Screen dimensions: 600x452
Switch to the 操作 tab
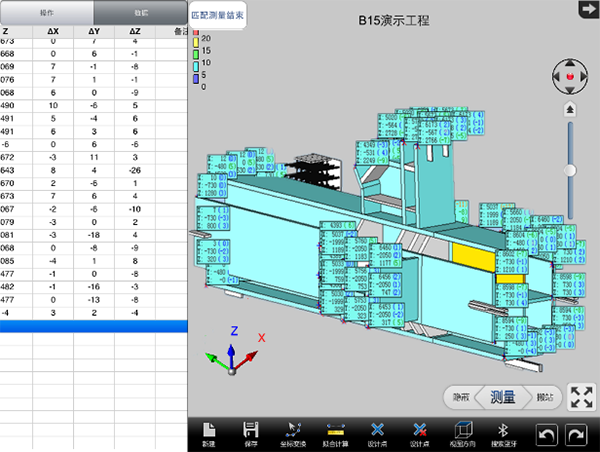[x=47, y=13]
